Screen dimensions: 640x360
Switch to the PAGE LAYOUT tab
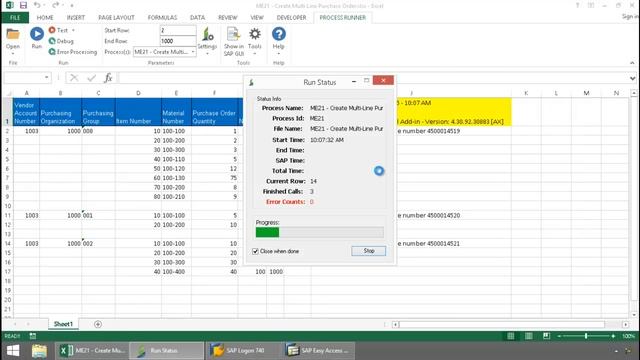point(116,18)
